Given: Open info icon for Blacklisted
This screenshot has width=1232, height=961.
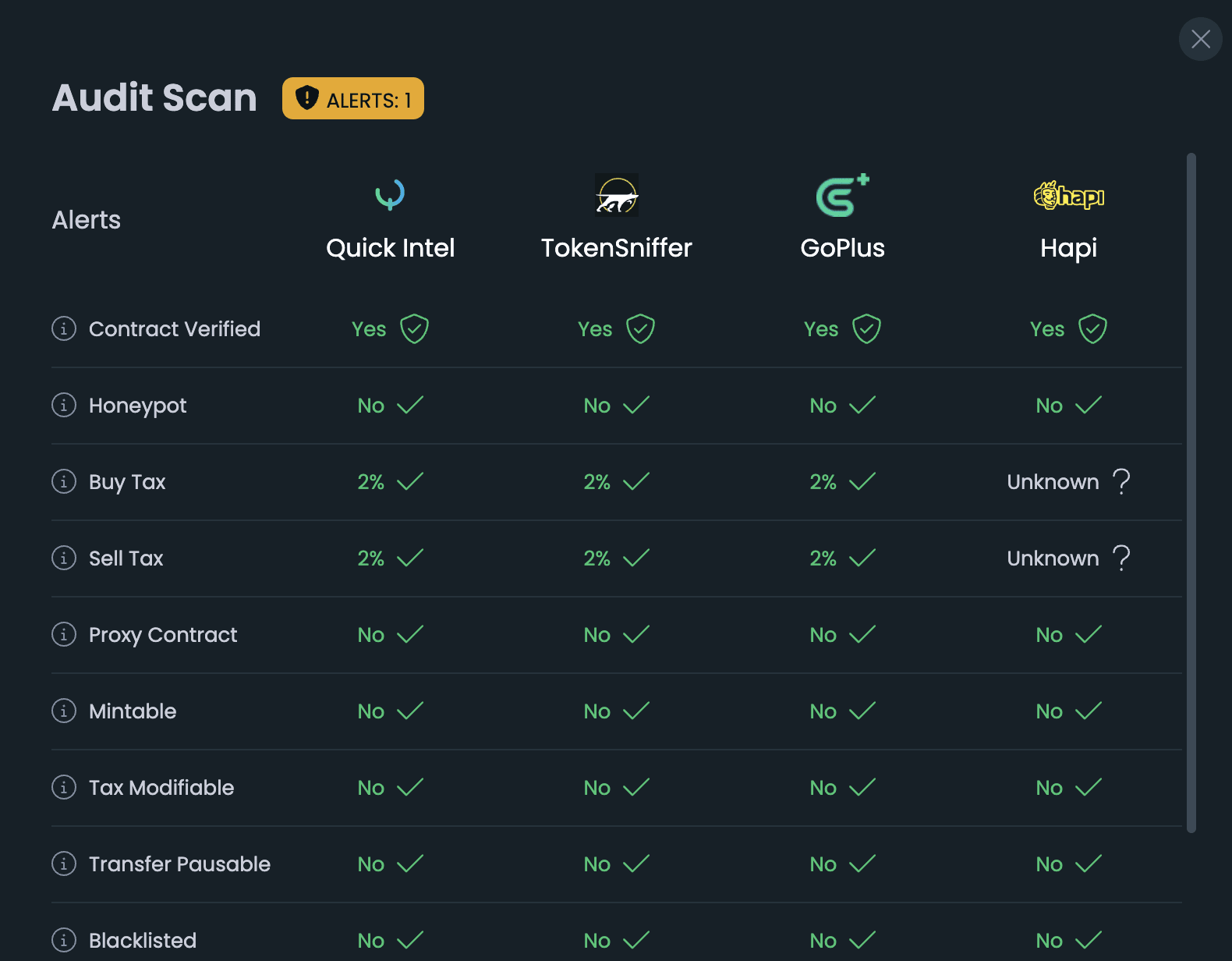Looking at the screenshot, I should [x=64, y=940].
